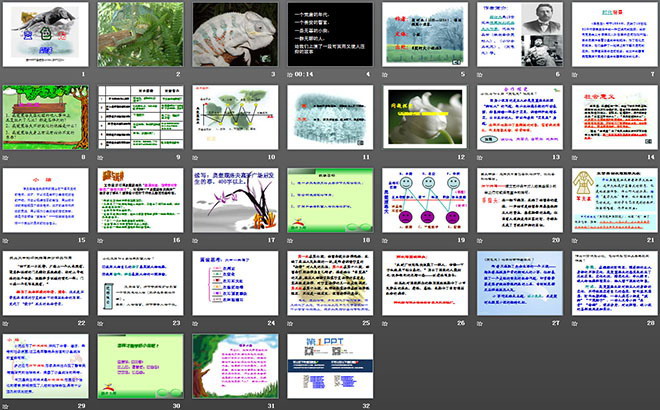Viewport: 660px width, 410px height.
Task: Click slide 5 with the snowy trees background
Action: [x=423, y=33]
